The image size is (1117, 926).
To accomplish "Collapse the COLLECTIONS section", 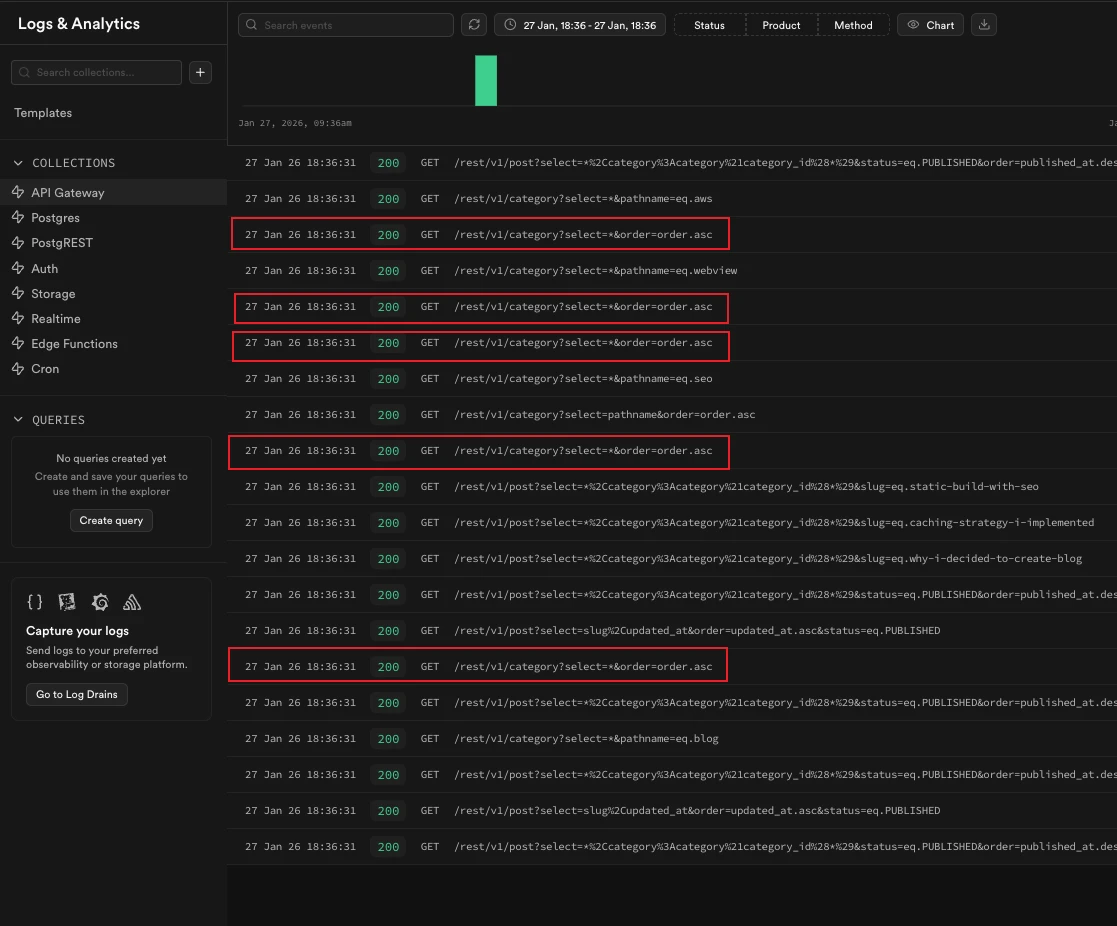I will point(18,163).
